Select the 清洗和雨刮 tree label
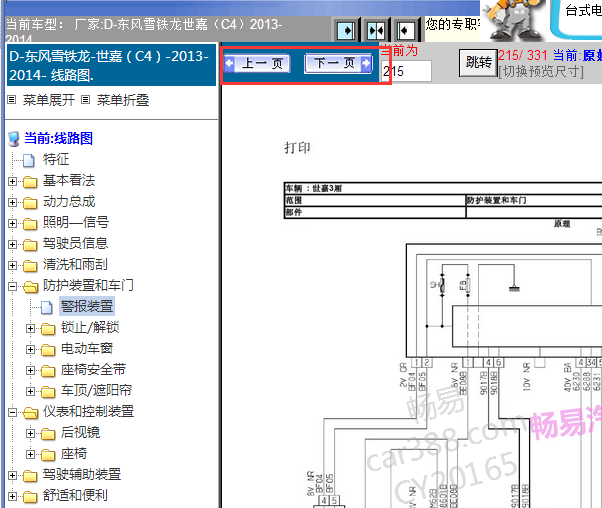Image resolution: width=602 pixels, height=508 pixels. click(x=75, y=264)
